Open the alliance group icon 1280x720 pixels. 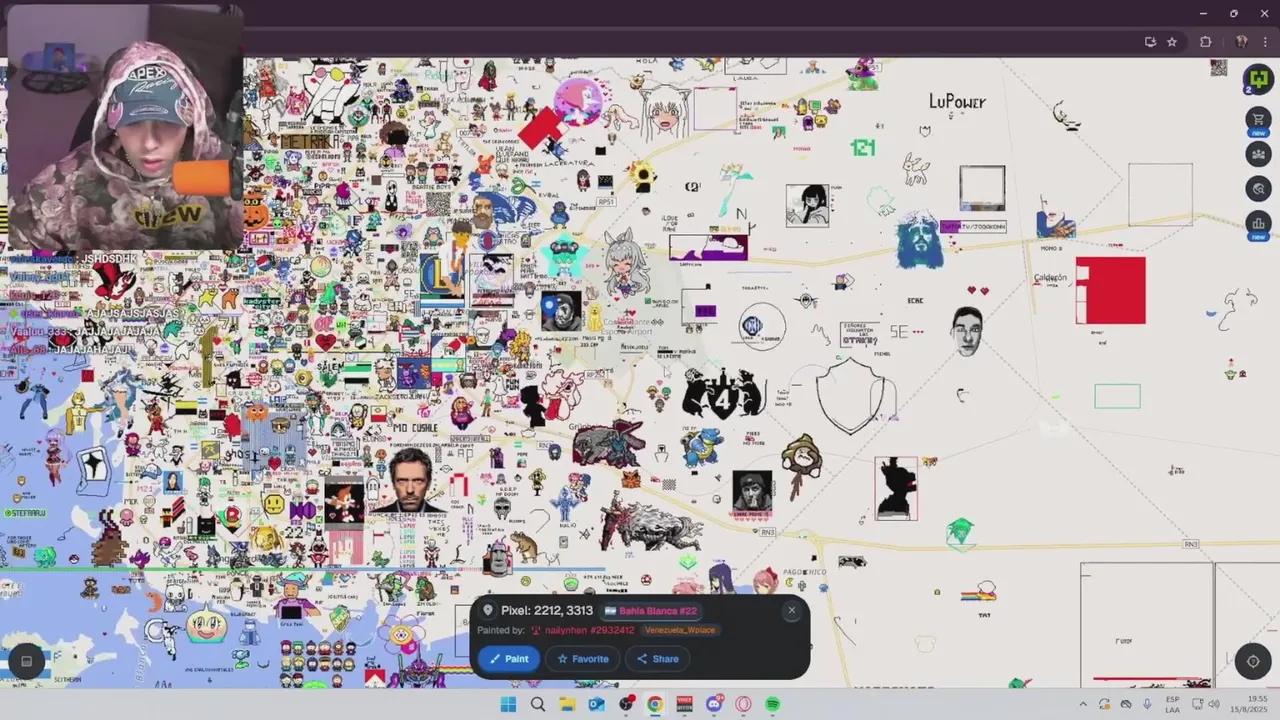(1258, 154)
